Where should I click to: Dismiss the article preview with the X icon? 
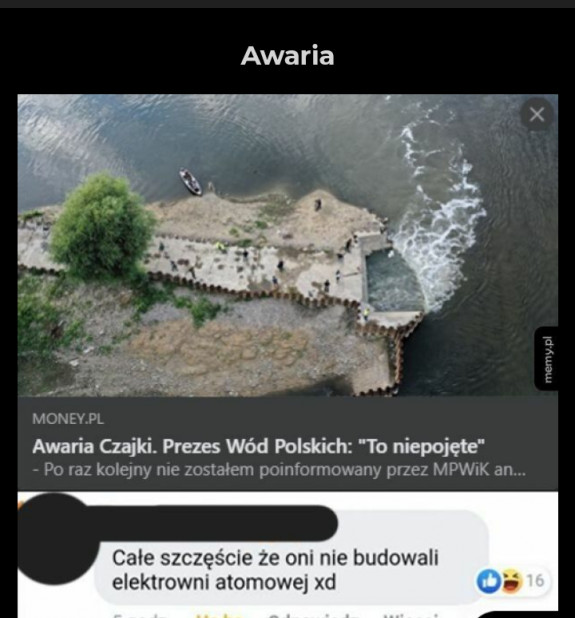tap(536, 115)
